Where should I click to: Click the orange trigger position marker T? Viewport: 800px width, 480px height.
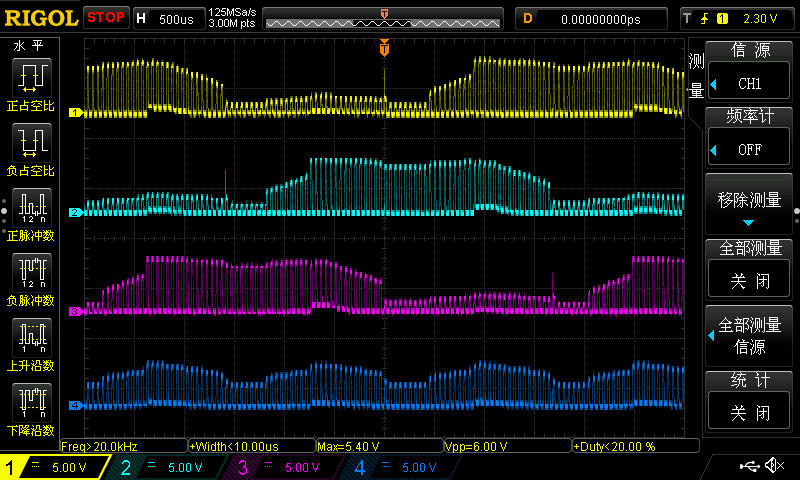pos(384,48)
